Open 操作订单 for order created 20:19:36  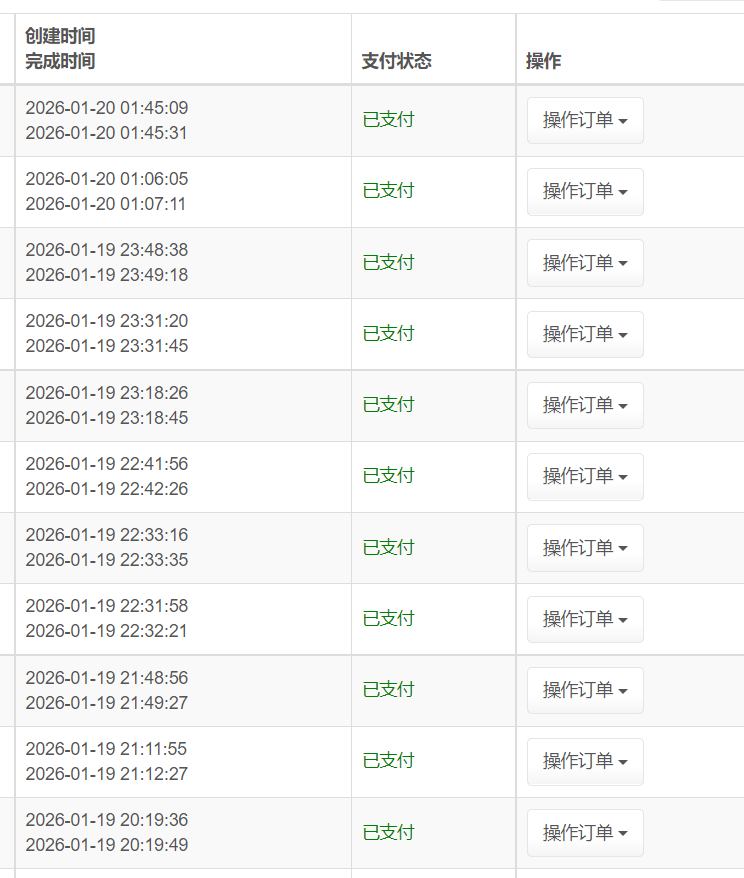pyautogui.click(x=585, y=833)
